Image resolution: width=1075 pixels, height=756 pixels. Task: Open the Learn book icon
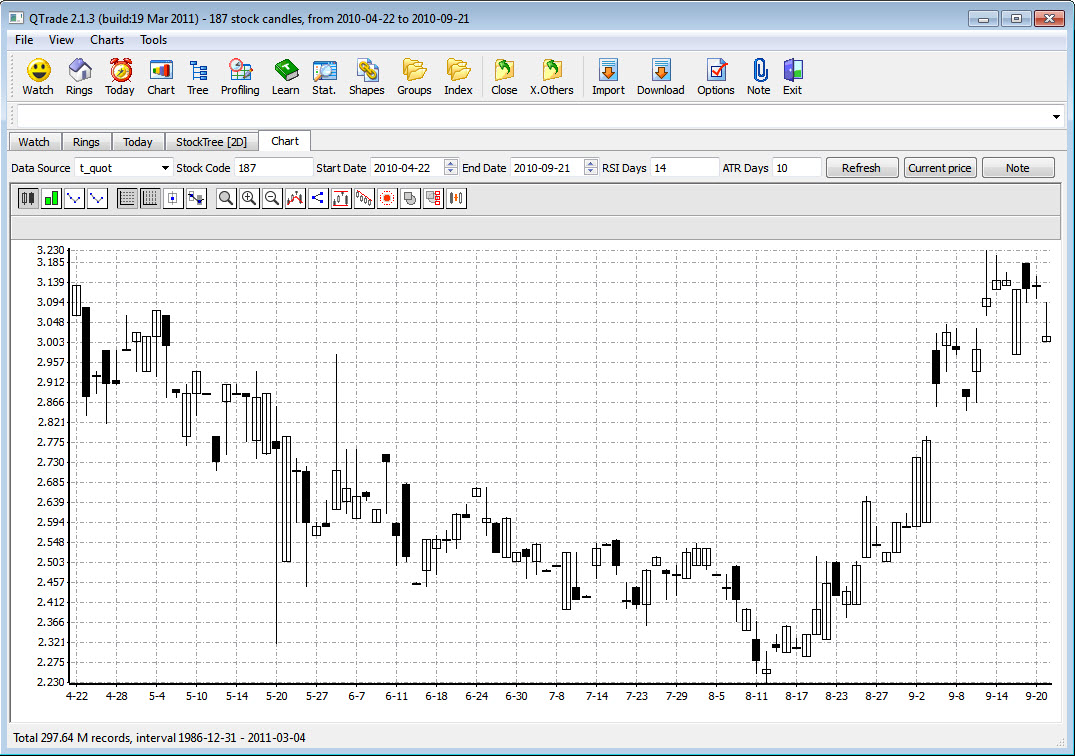[x=286, y=76]
